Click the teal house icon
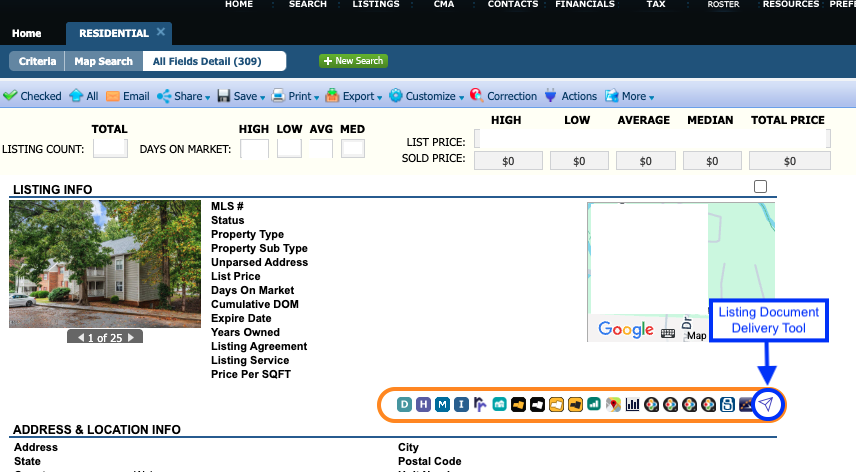 [499, 404]
